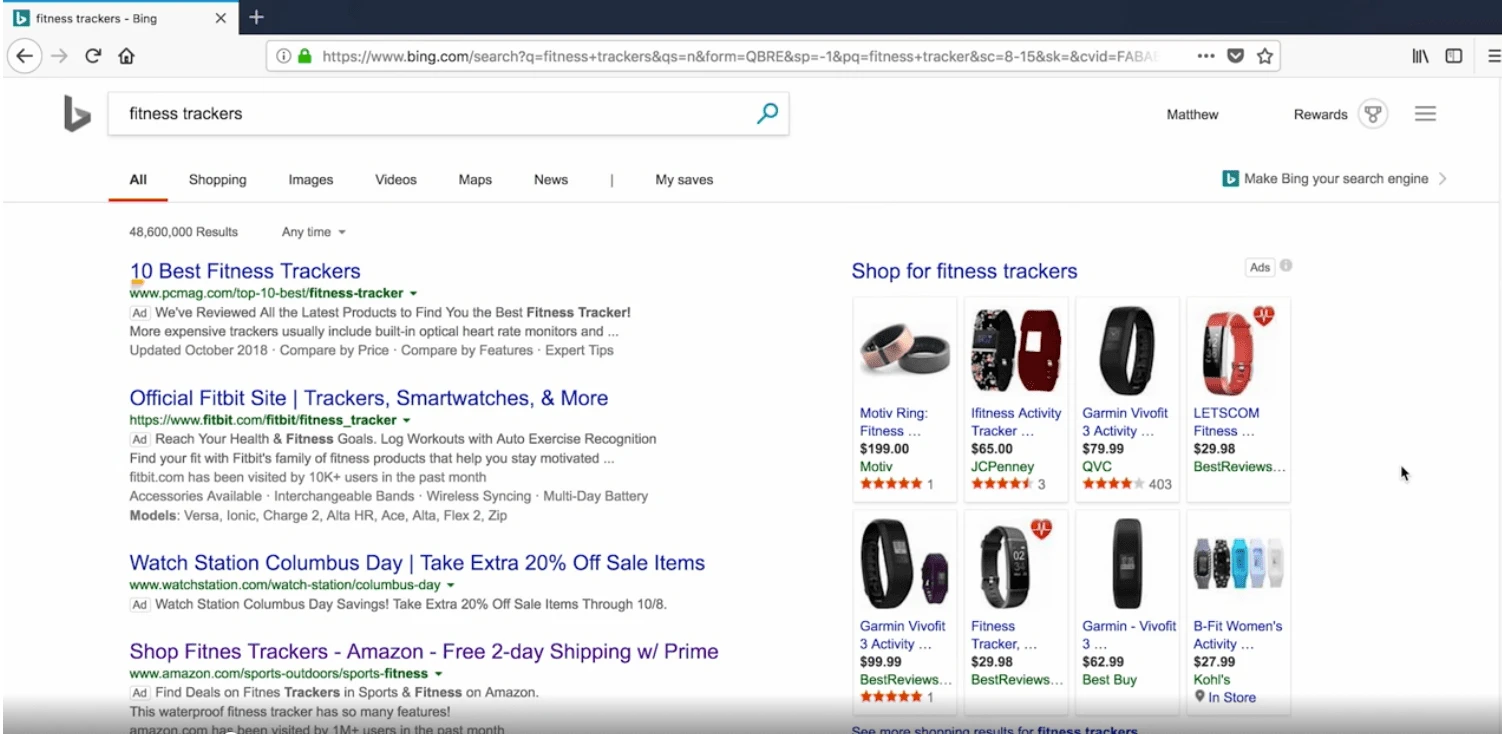Click the Best Buy seller name

click(x=1110, y=680)
